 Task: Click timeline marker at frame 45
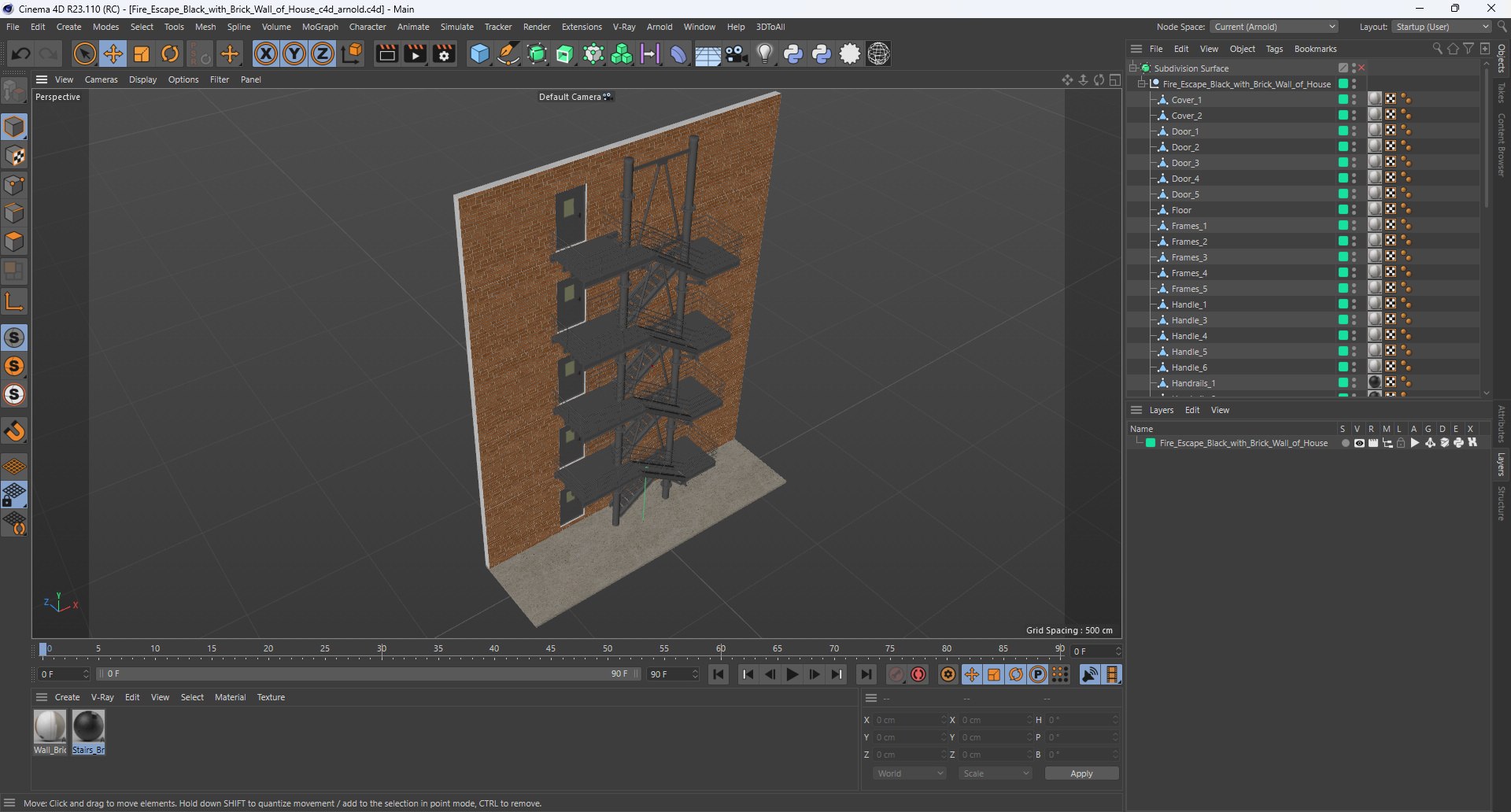point(551,649)
